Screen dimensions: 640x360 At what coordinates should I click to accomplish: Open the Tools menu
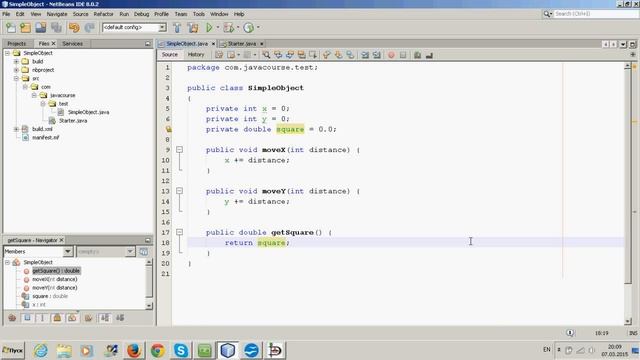[x=199, y=14]
